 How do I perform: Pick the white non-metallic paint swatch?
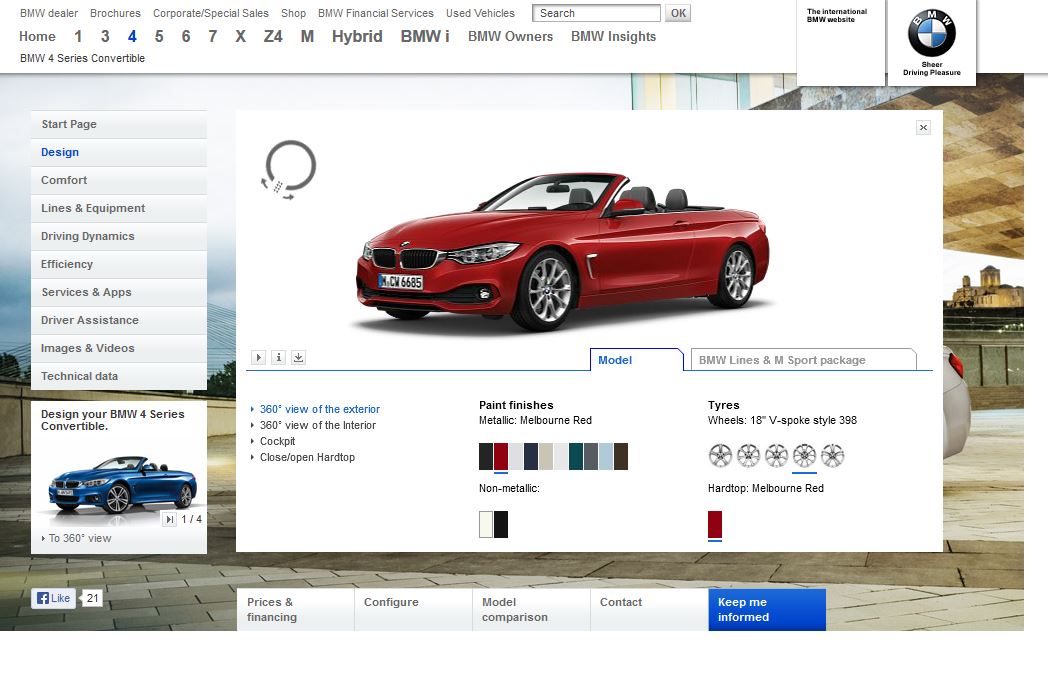point(486,524)
